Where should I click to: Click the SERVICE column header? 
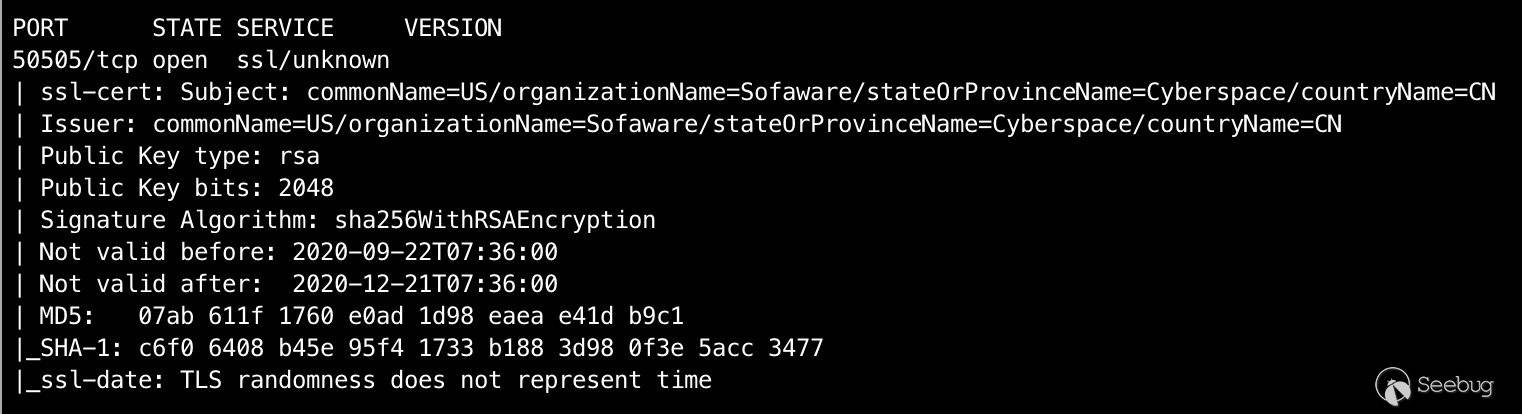click(x=285, y=28)
